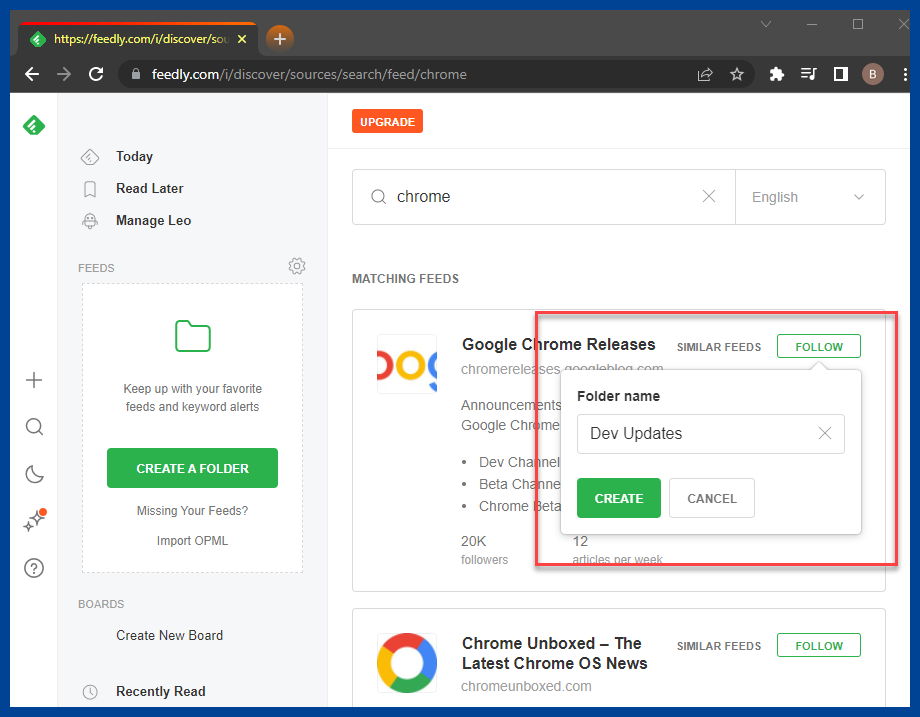This screenshot has width=920, height=717.
Task: Click CANCEL in folder popup
Action: pyautogui.click(x=712, y=498)
